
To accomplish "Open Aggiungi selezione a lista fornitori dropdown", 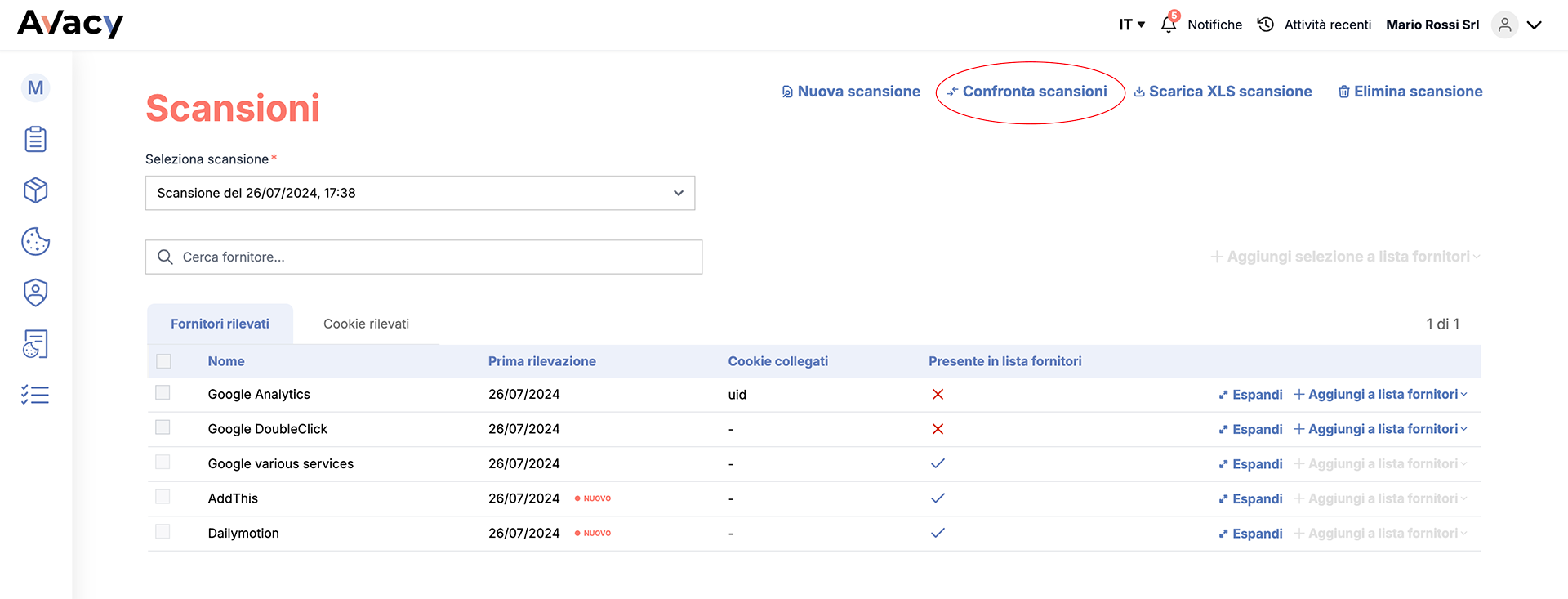I will click(x=1345, y=257).
